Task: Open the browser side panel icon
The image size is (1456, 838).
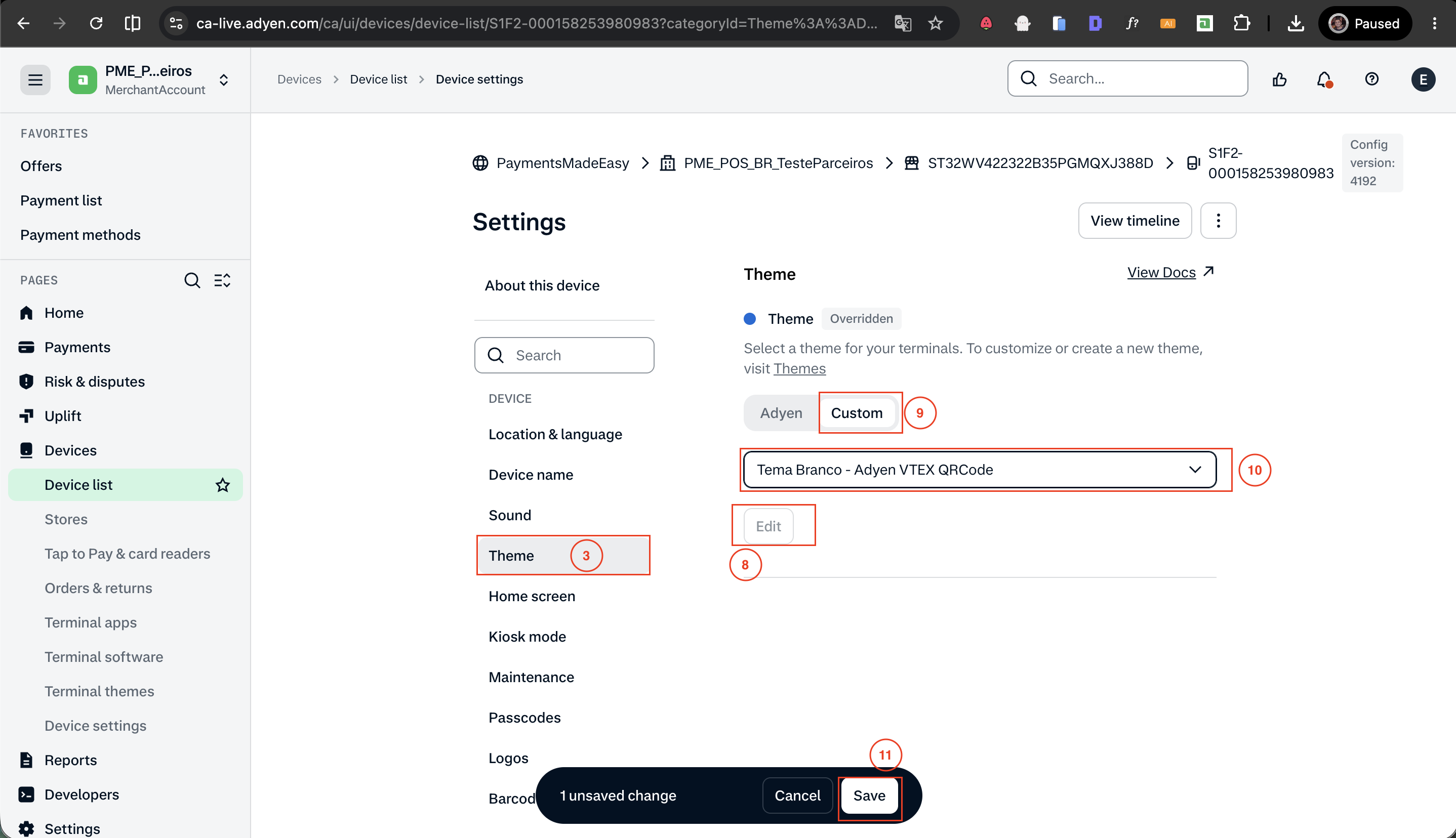Action: 133,24
